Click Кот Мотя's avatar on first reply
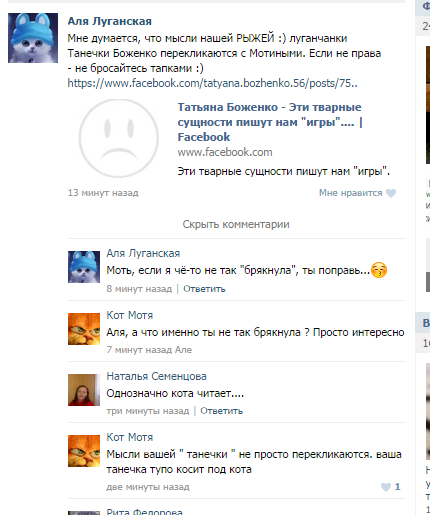The image size is (430, 515). (x=84, y=329)
